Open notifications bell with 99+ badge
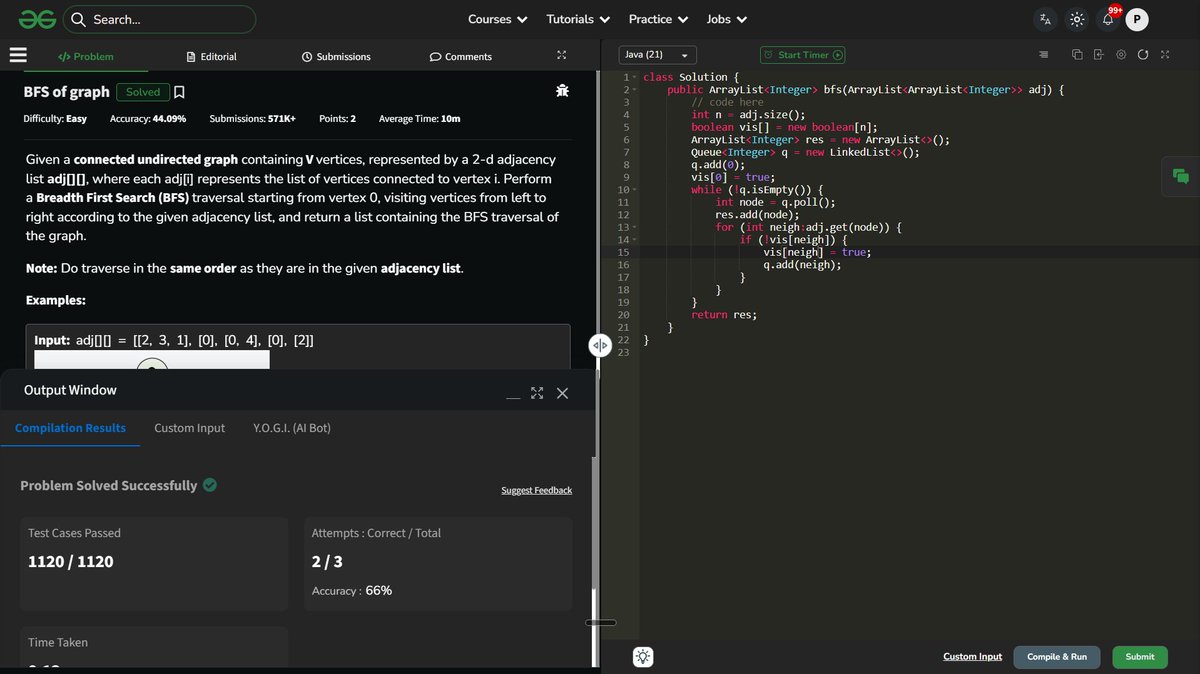Screen dimensions: 1200x674 [1110, 17]
